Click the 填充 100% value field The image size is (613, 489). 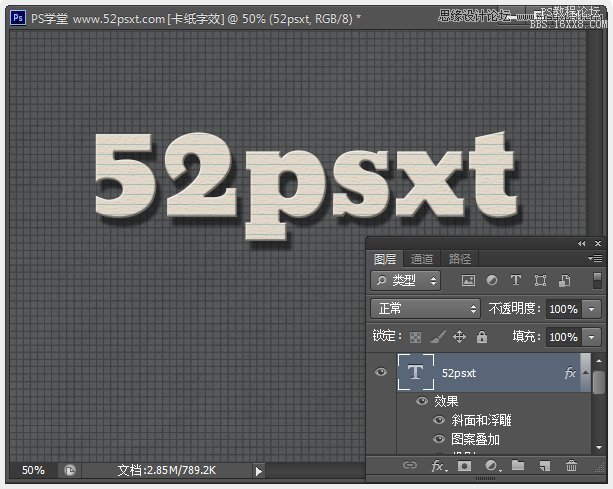(x=563, y=337)
